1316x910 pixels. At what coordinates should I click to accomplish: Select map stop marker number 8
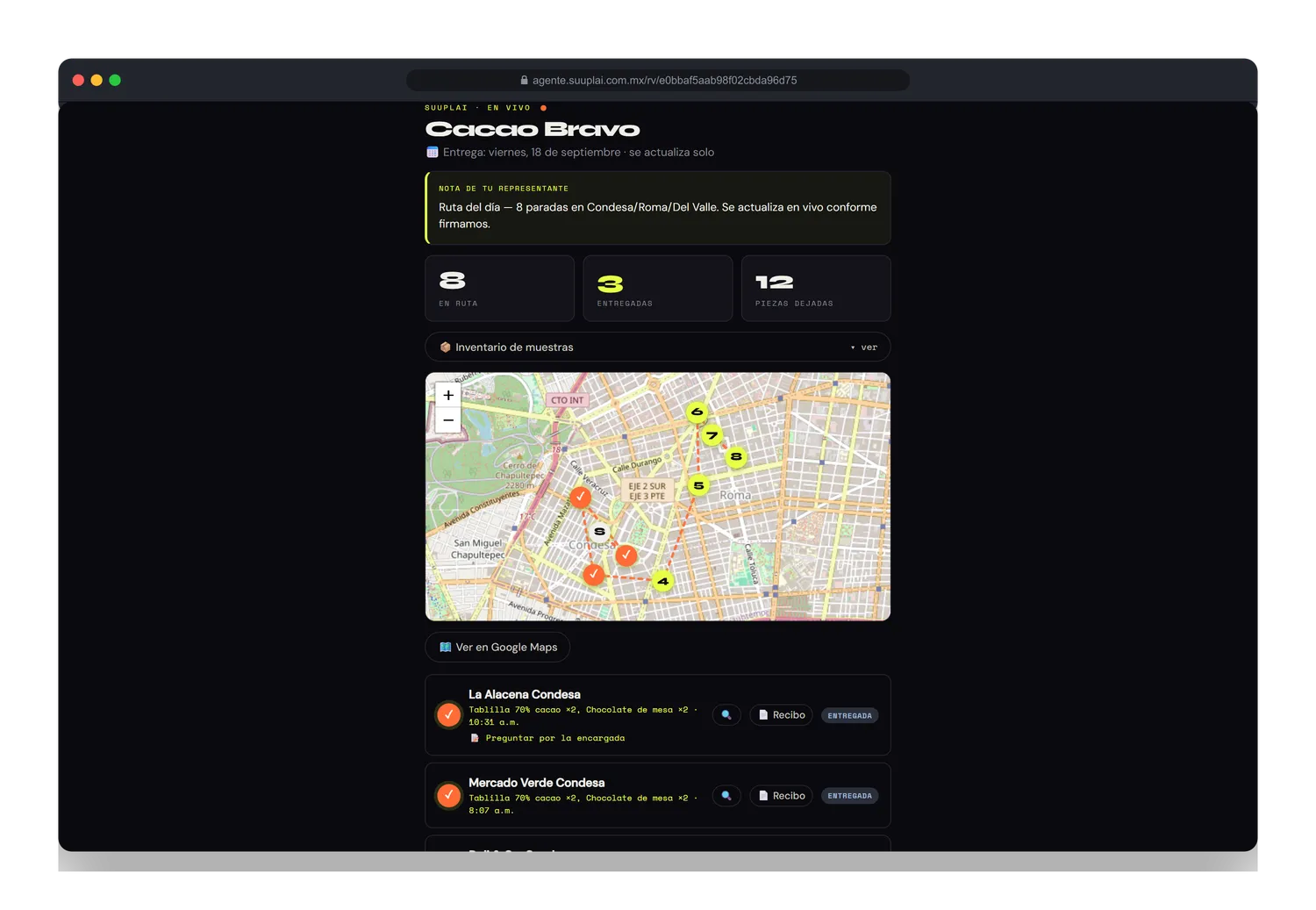click(736, 456)
